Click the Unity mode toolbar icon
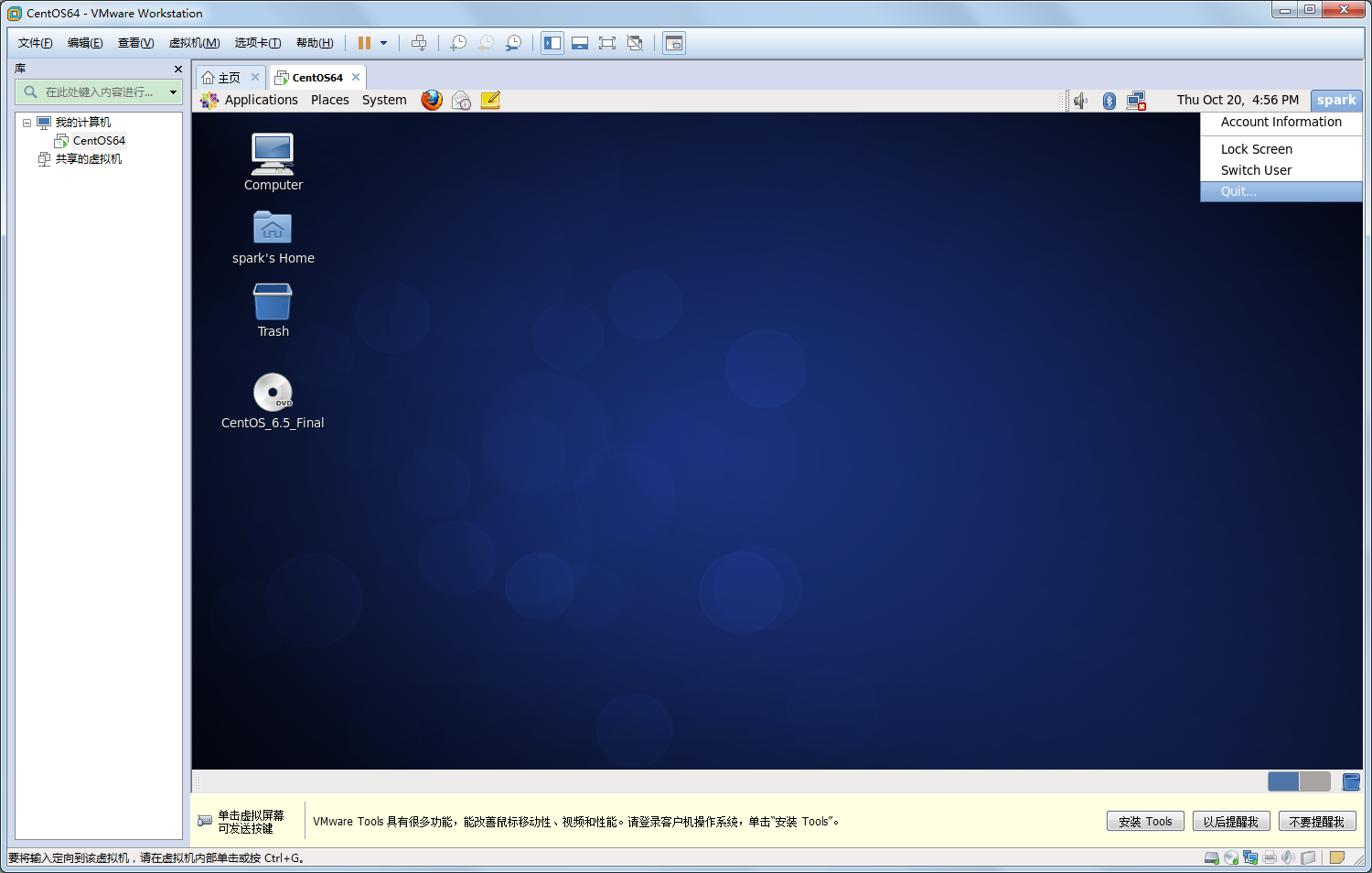The height and width of the screenshot is (873, 1372). (635, 43)
